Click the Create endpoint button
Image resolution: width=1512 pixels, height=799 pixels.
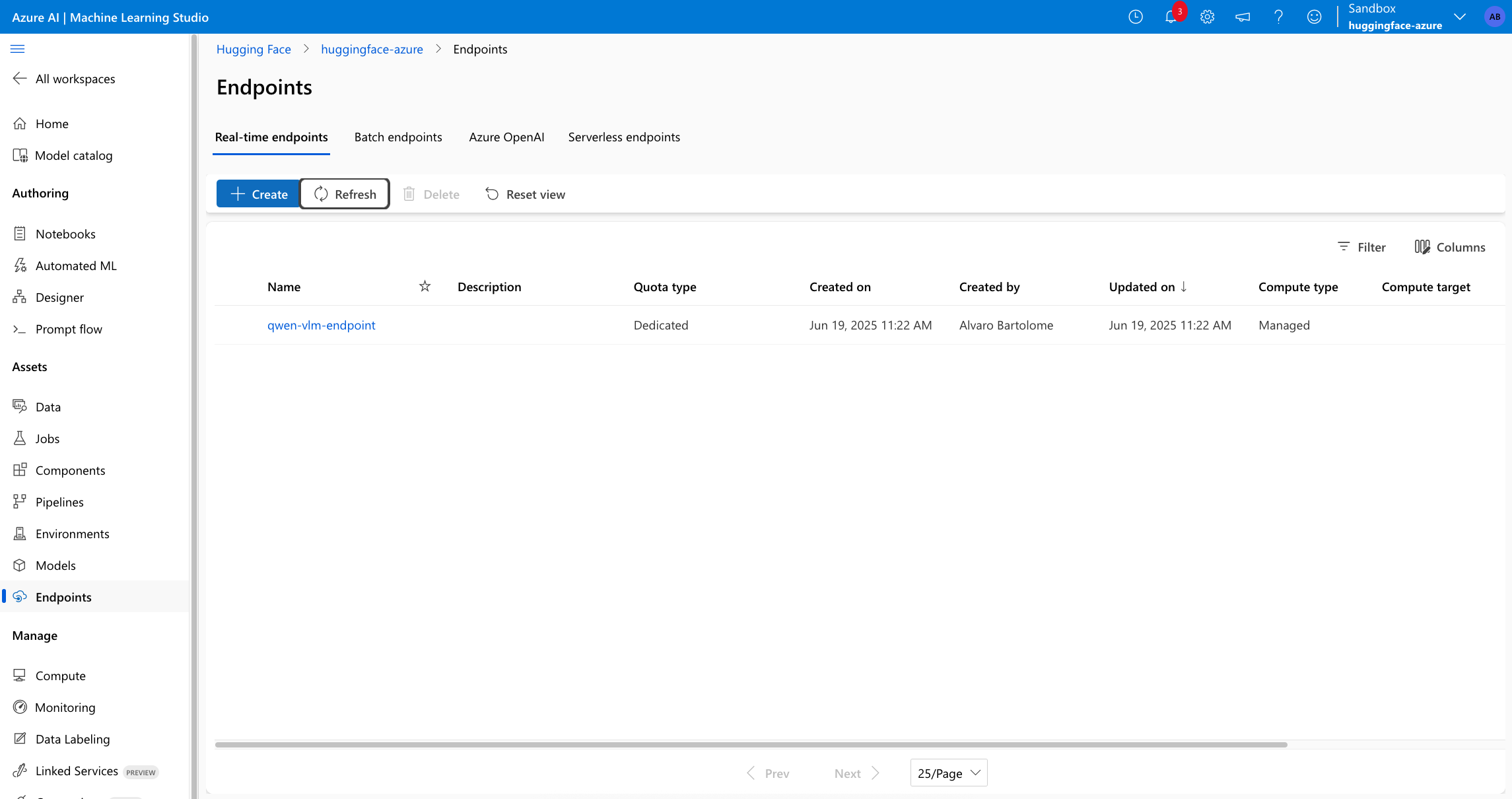pos(258,193)
